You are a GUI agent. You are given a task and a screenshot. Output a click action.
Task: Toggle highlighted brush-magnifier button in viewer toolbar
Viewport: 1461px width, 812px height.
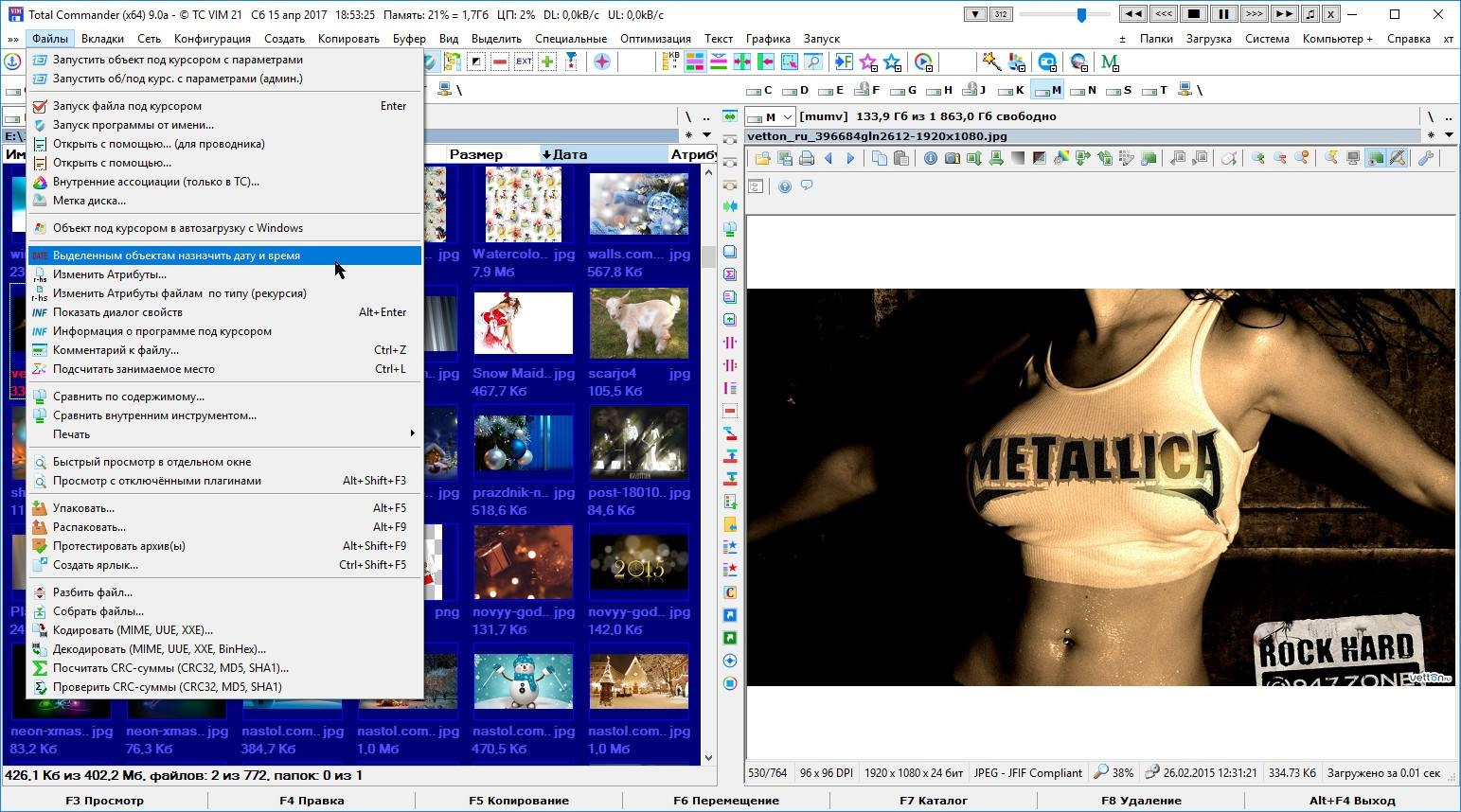[1397, 158]
